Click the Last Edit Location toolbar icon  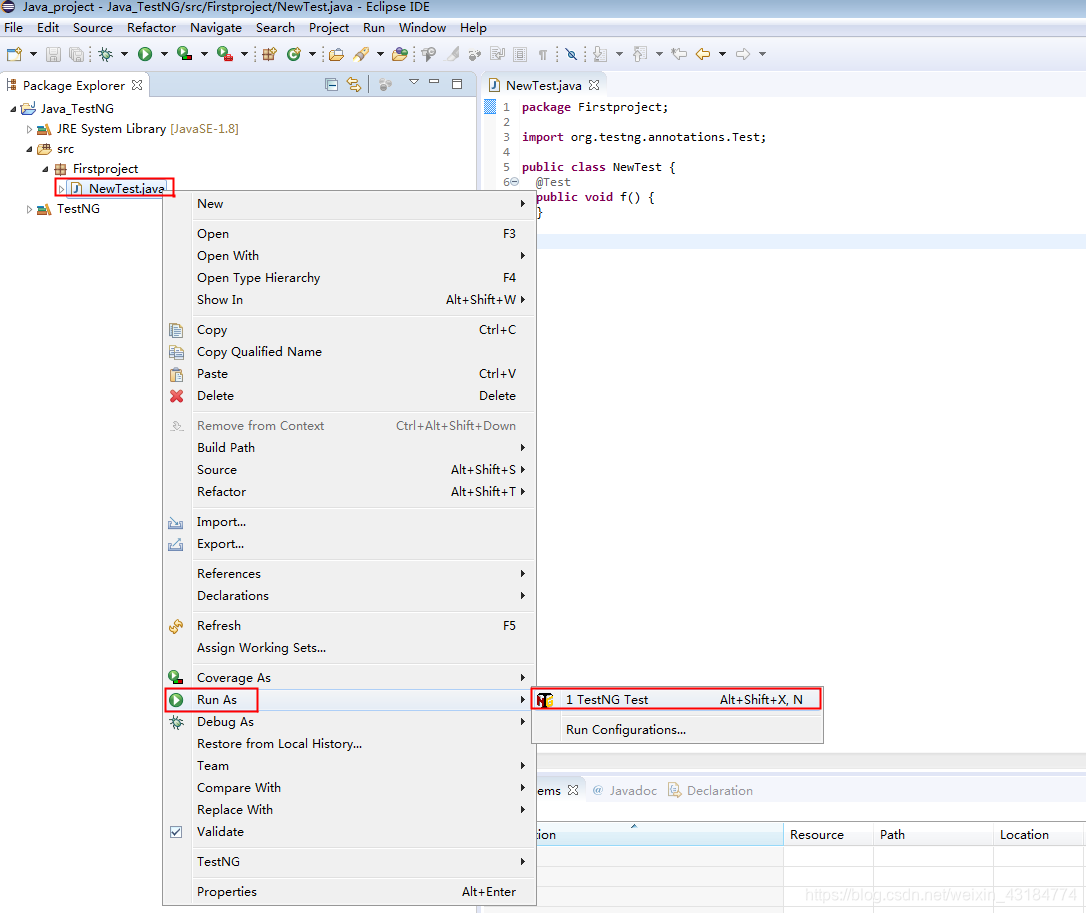(679, 54)
